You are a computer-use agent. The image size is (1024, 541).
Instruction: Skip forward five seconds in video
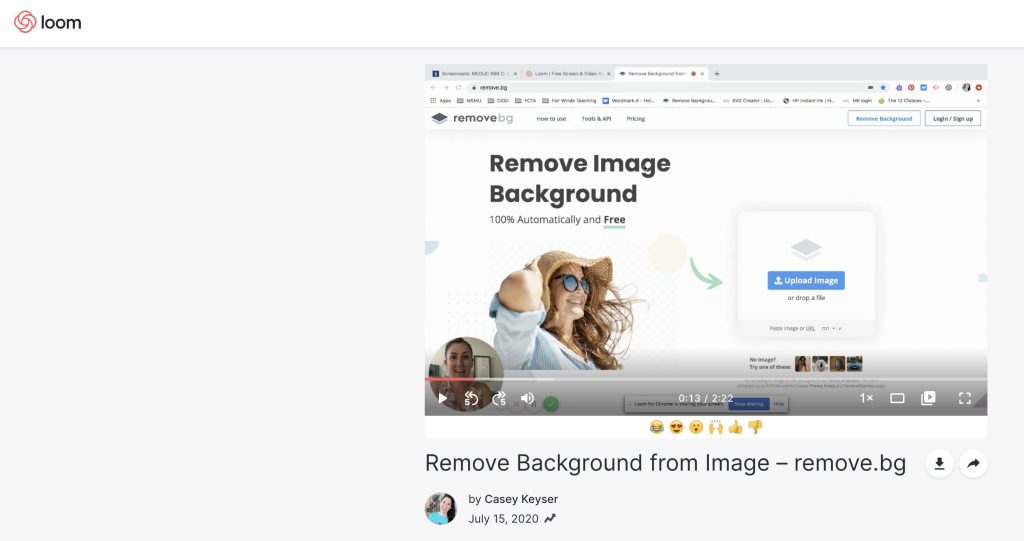[499, 399]
